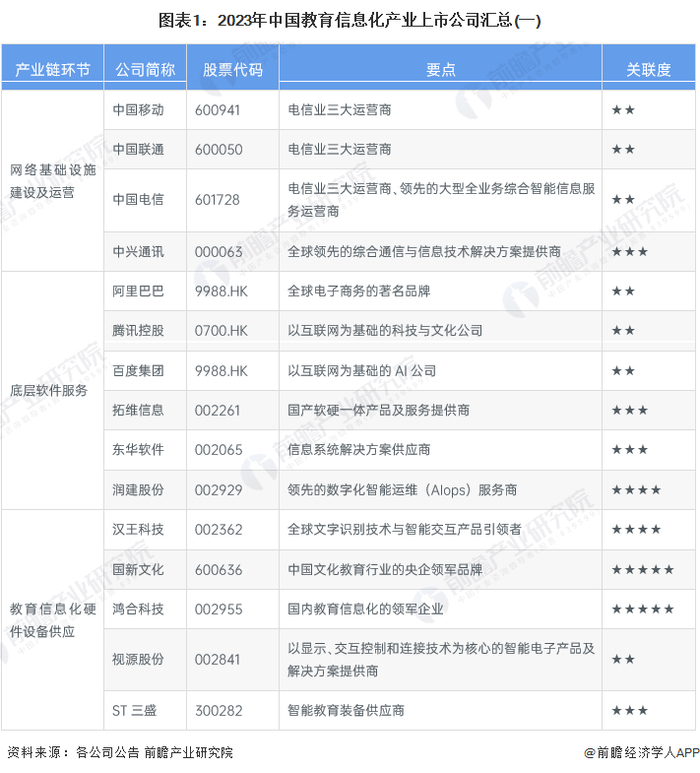
Task: Click stock code '300282'
Action: (x=218, y=711)
